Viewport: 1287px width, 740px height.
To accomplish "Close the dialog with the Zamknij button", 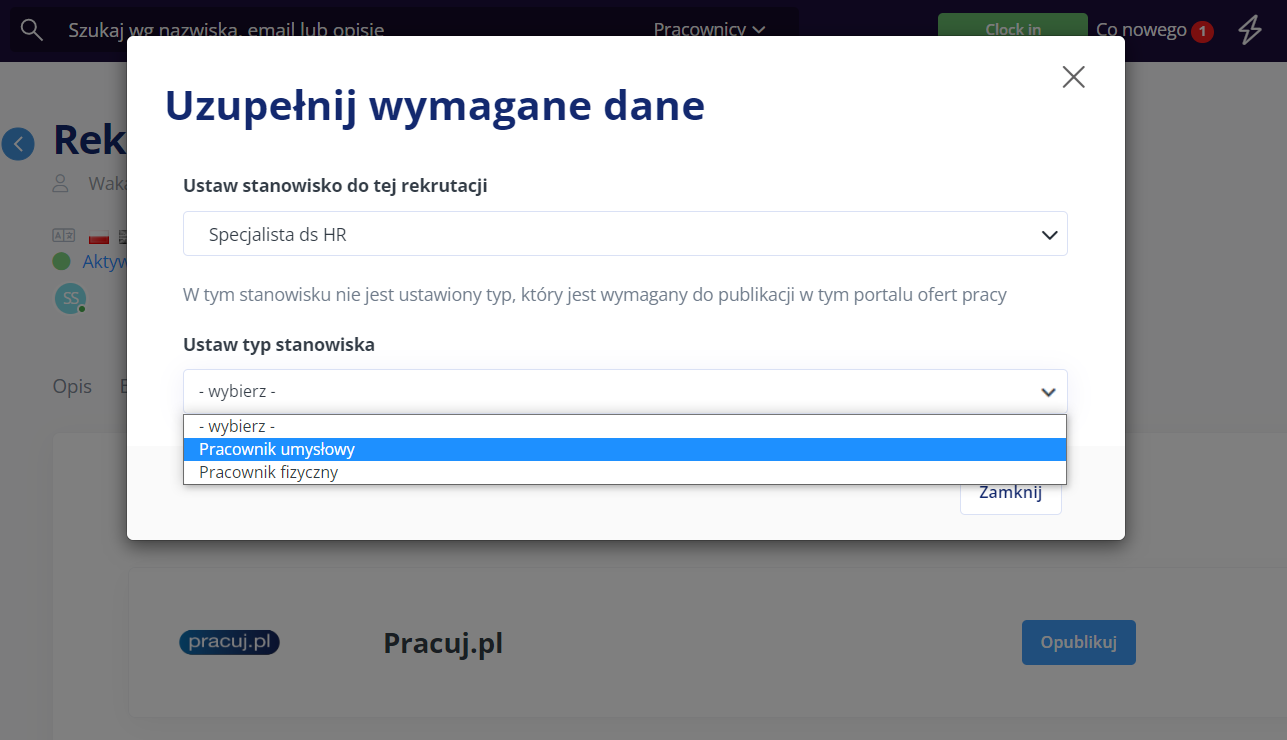I will click(1010, 492).
